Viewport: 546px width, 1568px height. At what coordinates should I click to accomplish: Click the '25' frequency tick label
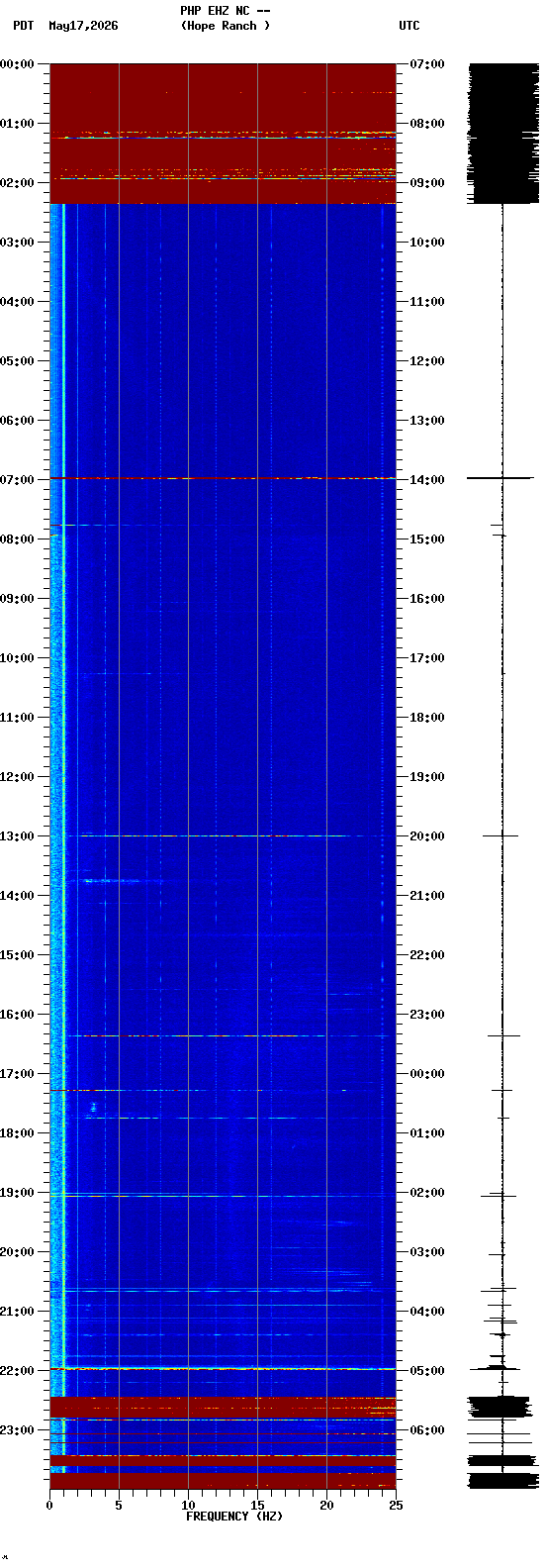[396, 1506]
